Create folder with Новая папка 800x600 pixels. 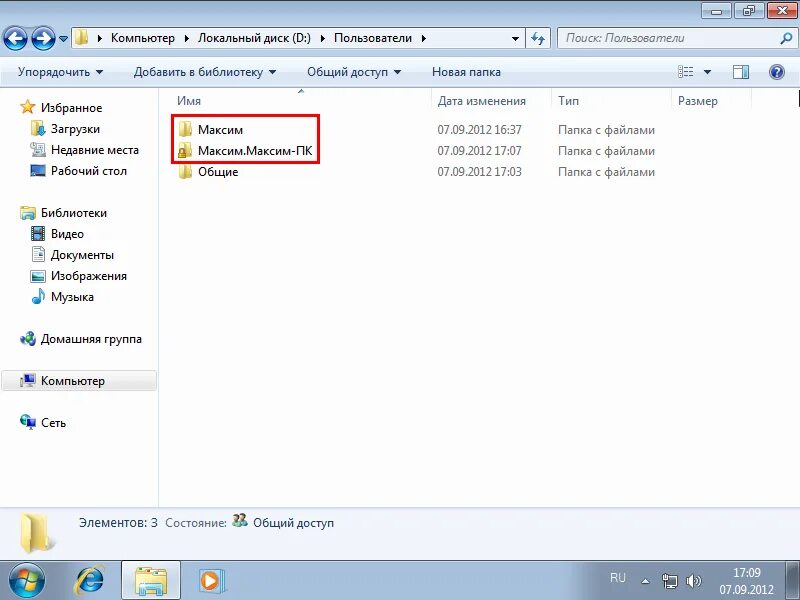tap(466, 72)
